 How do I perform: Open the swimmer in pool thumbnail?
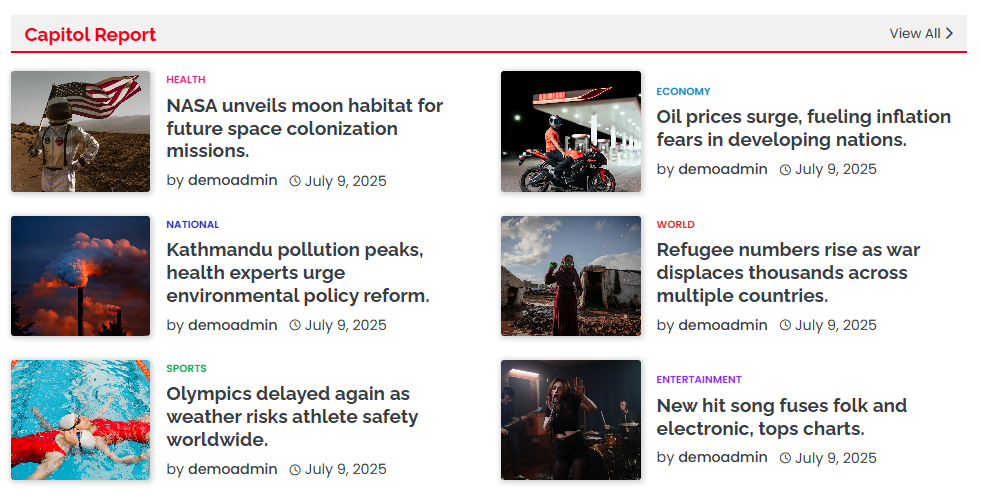pyautogui.click(x=81, y=420)
